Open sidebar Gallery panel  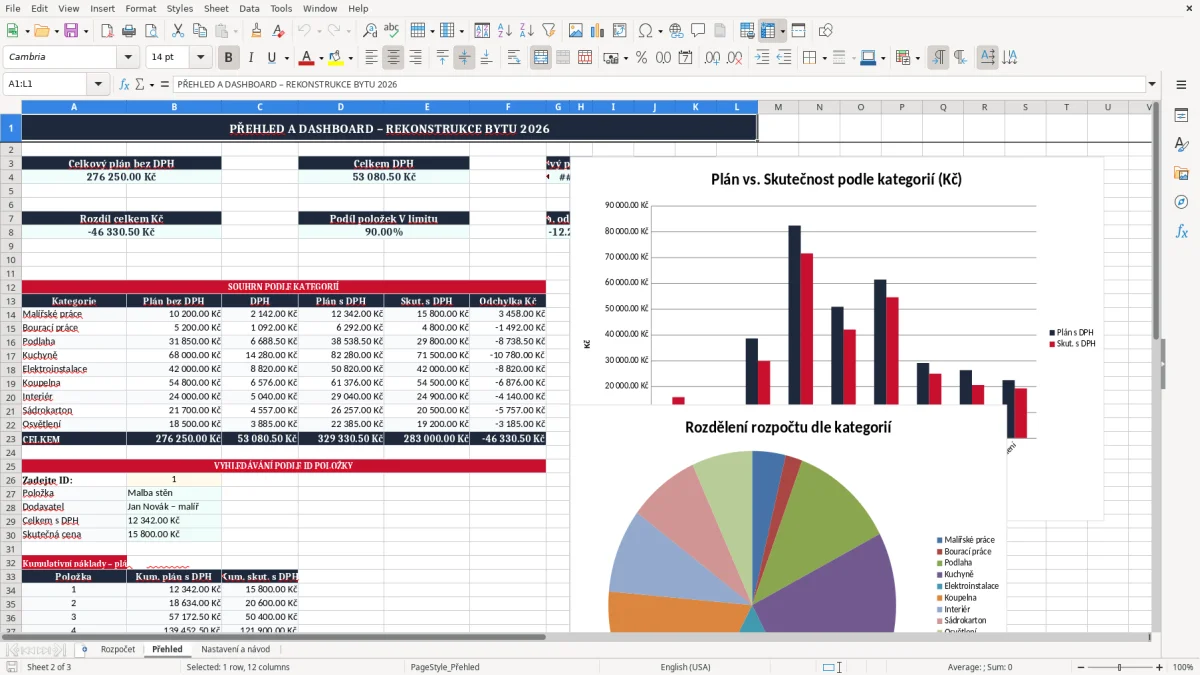1181,173
